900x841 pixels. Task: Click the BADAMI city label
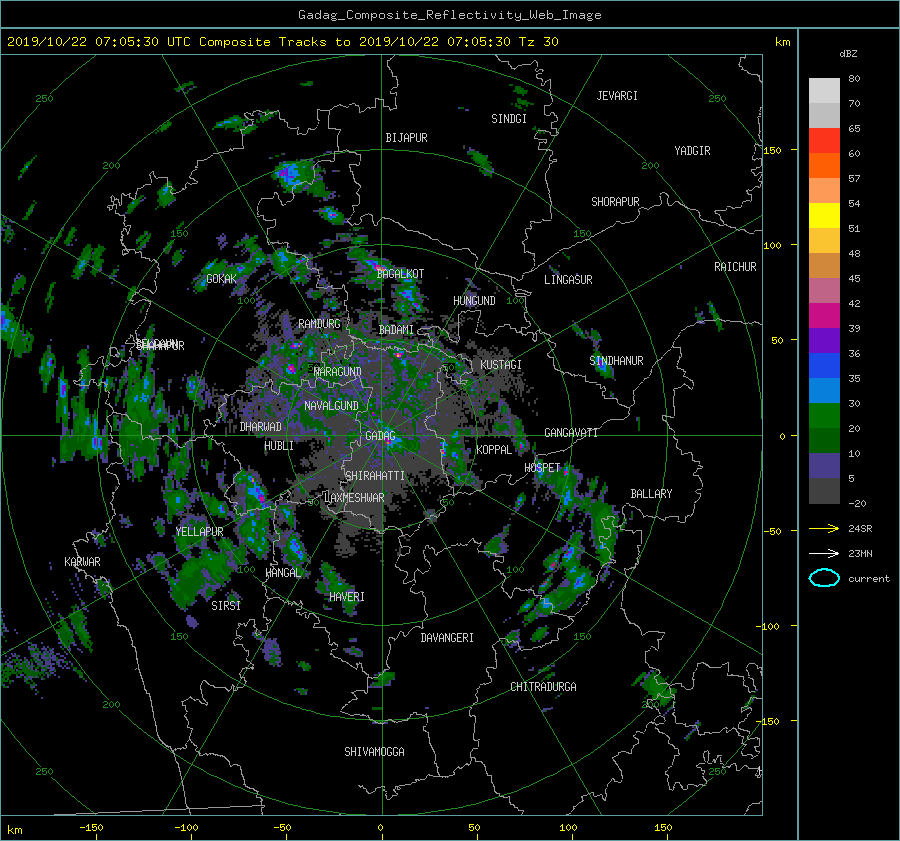pyautogui.click(x=396, y=330)
